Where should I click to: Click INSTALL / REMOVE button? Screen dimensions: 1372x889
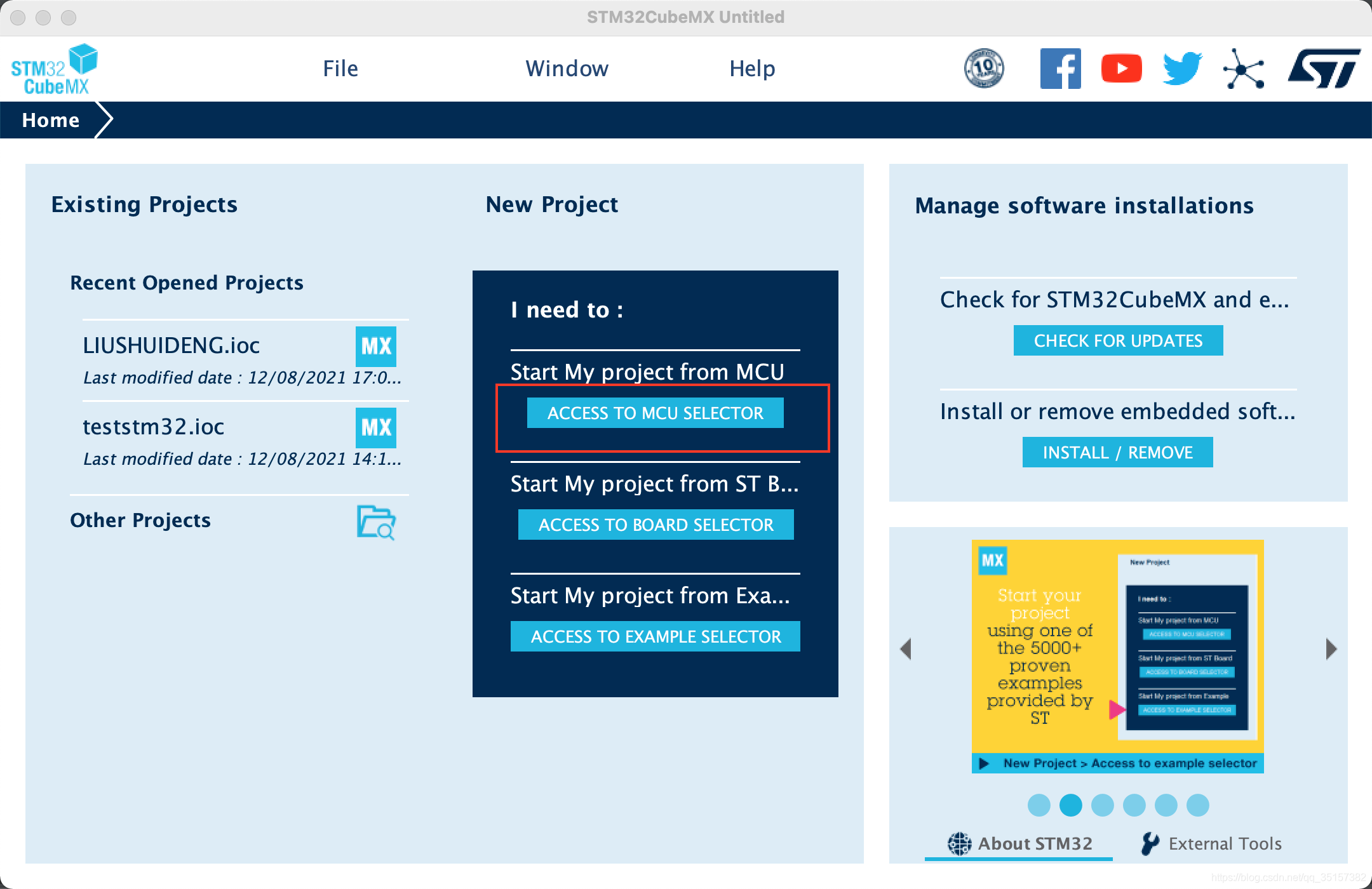pyautogui.click(x=1118, y=452)
